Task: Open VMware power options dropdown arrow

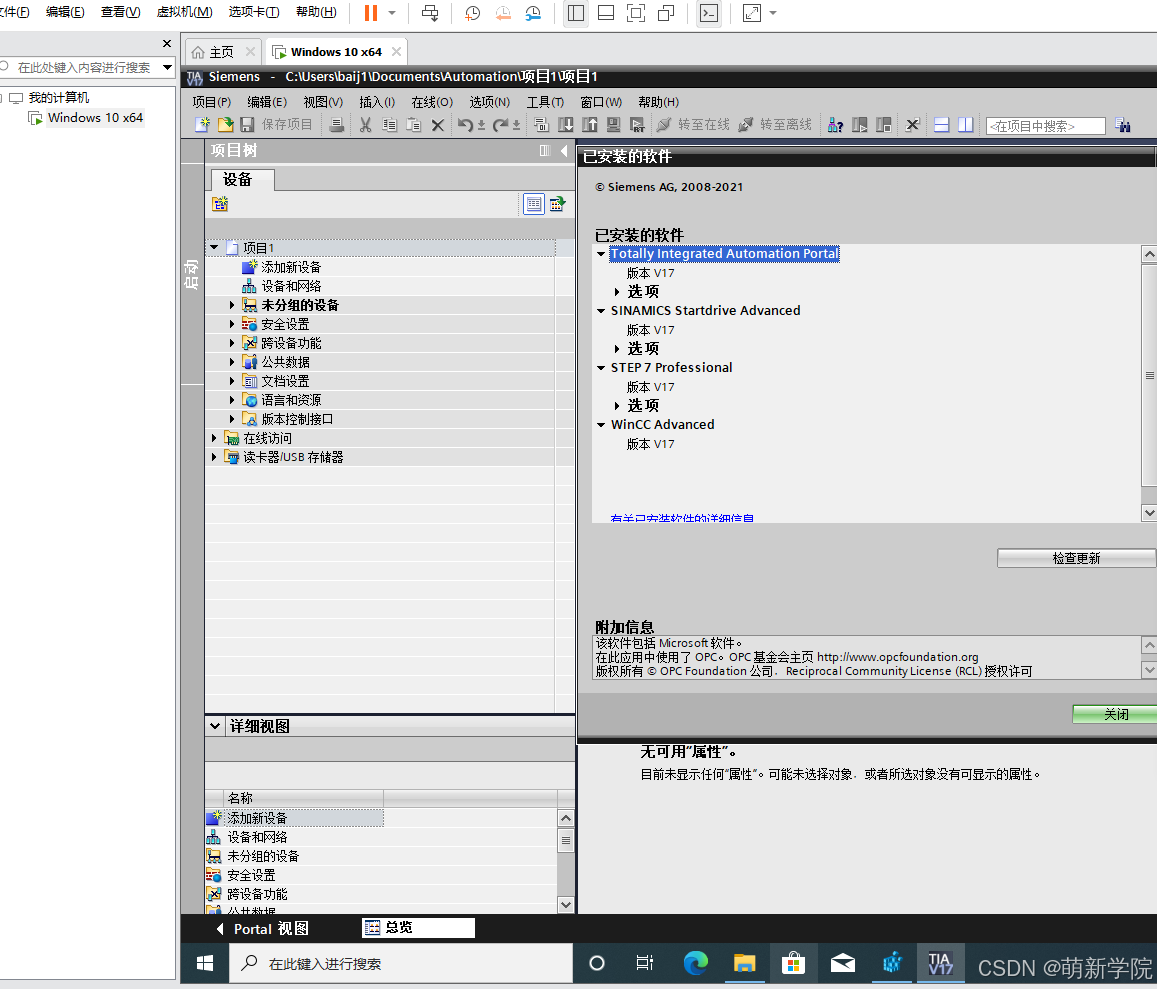Action: click(x=392, y=13)
